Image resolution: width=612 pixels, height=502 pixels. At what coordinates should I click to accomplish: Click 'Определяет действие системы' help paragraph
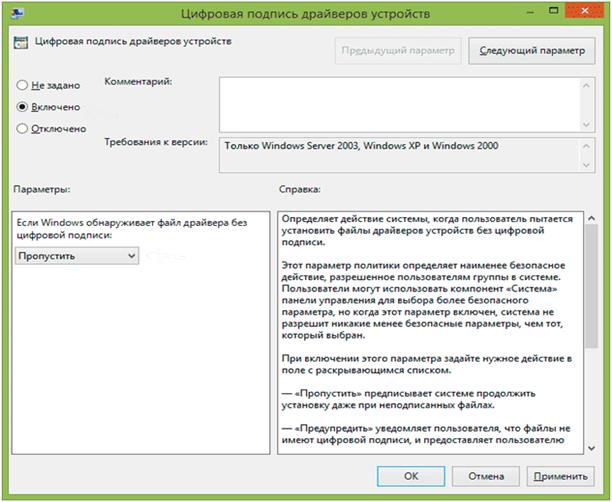click(x=427, y=230)
